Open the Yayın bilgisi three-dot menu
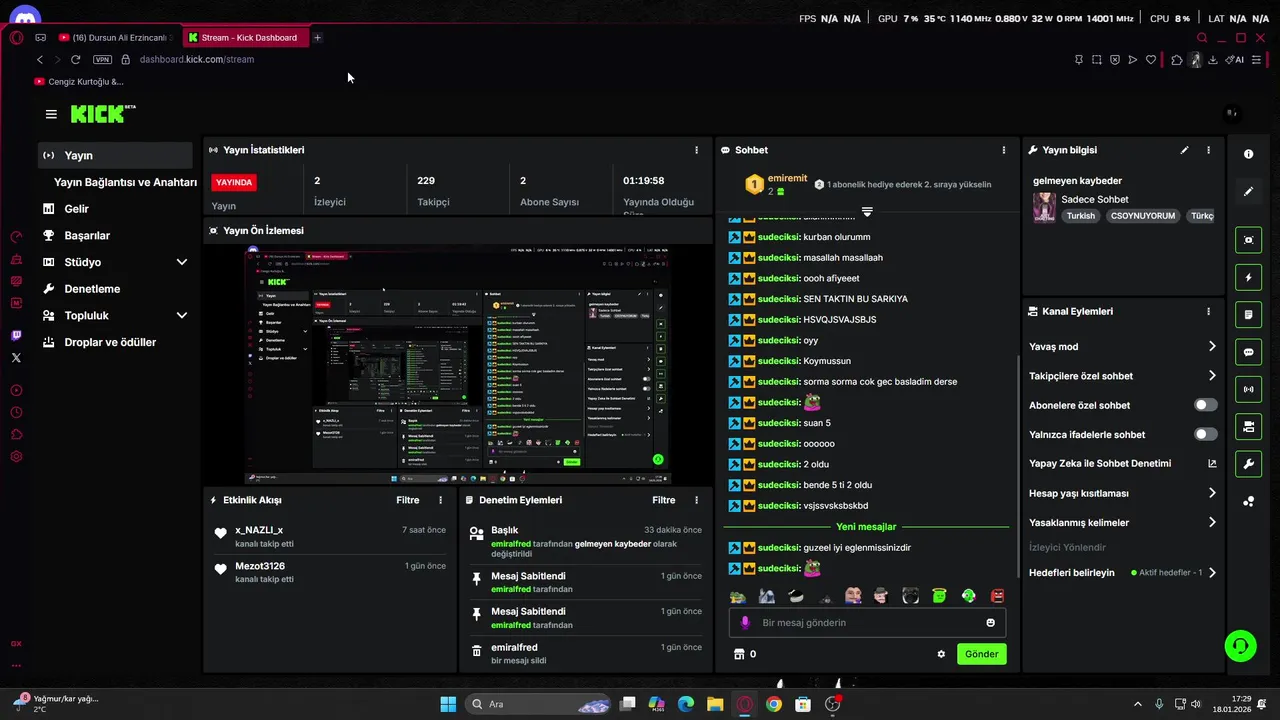 coord(1208,150)
